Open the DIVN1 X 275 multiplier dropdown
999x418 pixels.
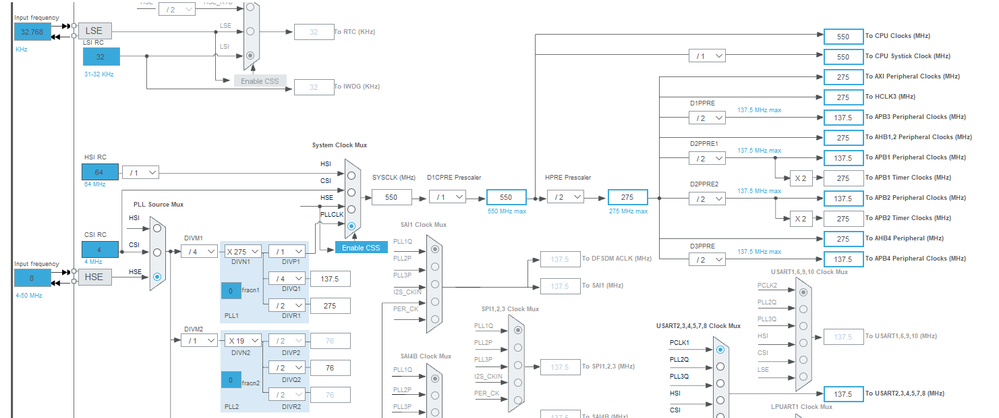pyautogui.click(x=242, y=252)
